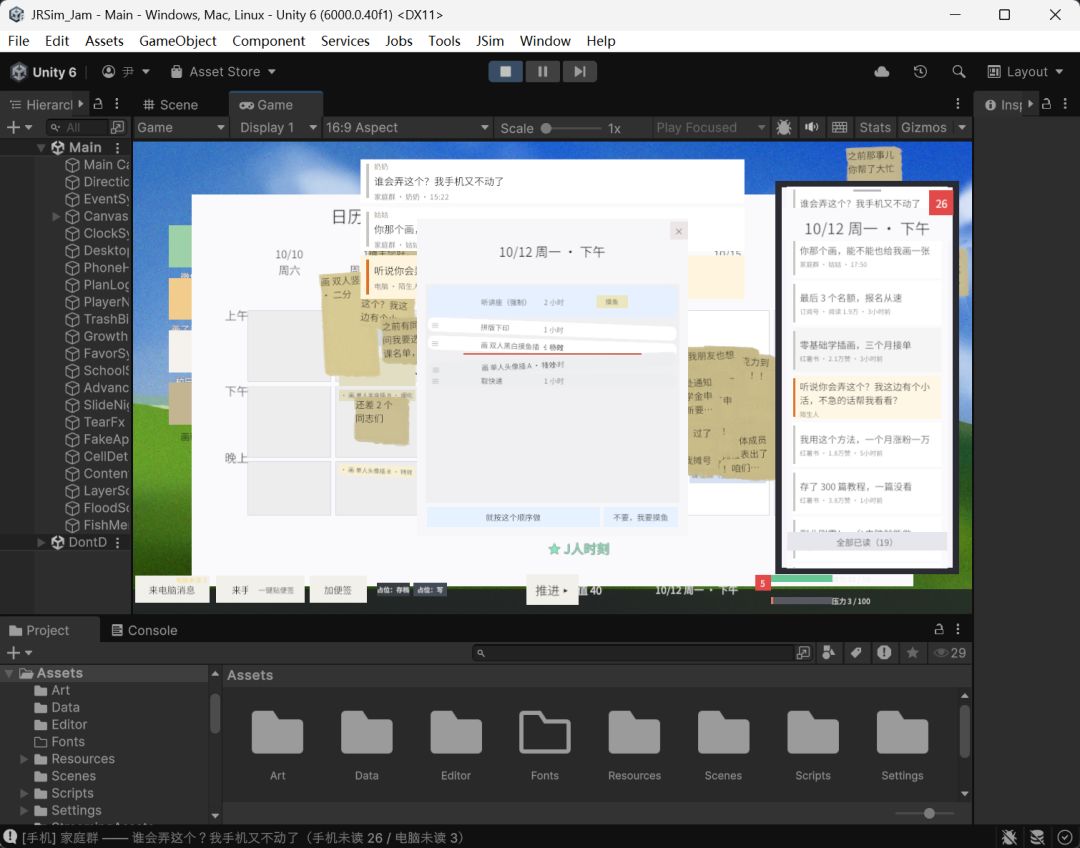Screen dimensions: 1080x848
Task: Open the Asset Store button
Action: tap(223, 72)
